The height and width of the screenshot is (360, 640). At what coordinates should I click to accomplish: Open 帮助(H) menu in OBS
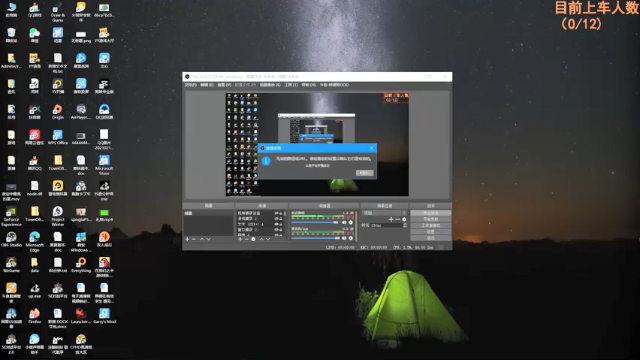click(x=309, y=85)
